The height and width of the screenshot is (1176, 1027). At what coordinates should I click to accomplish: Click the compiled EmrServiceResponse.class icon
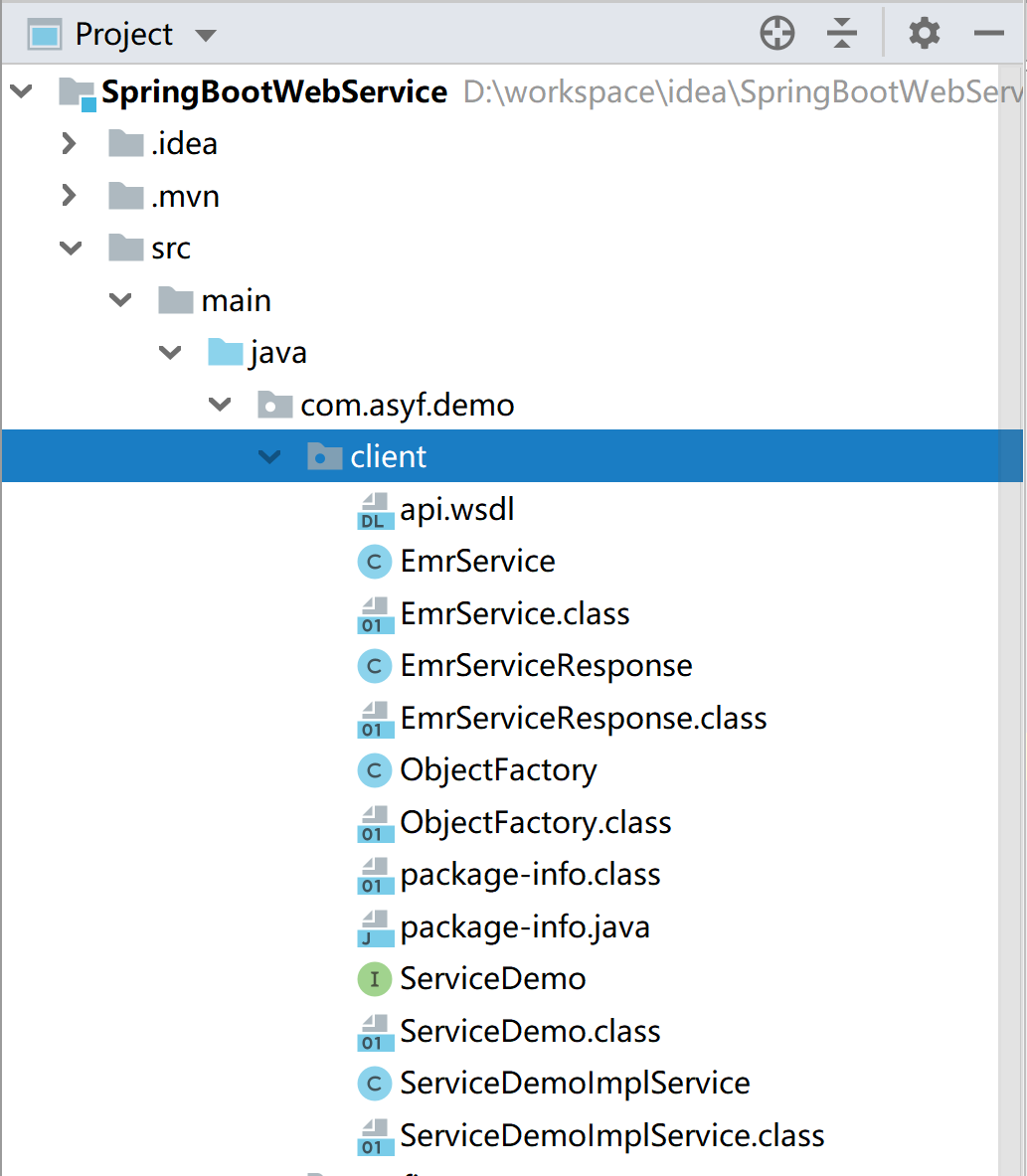(374, 718)
